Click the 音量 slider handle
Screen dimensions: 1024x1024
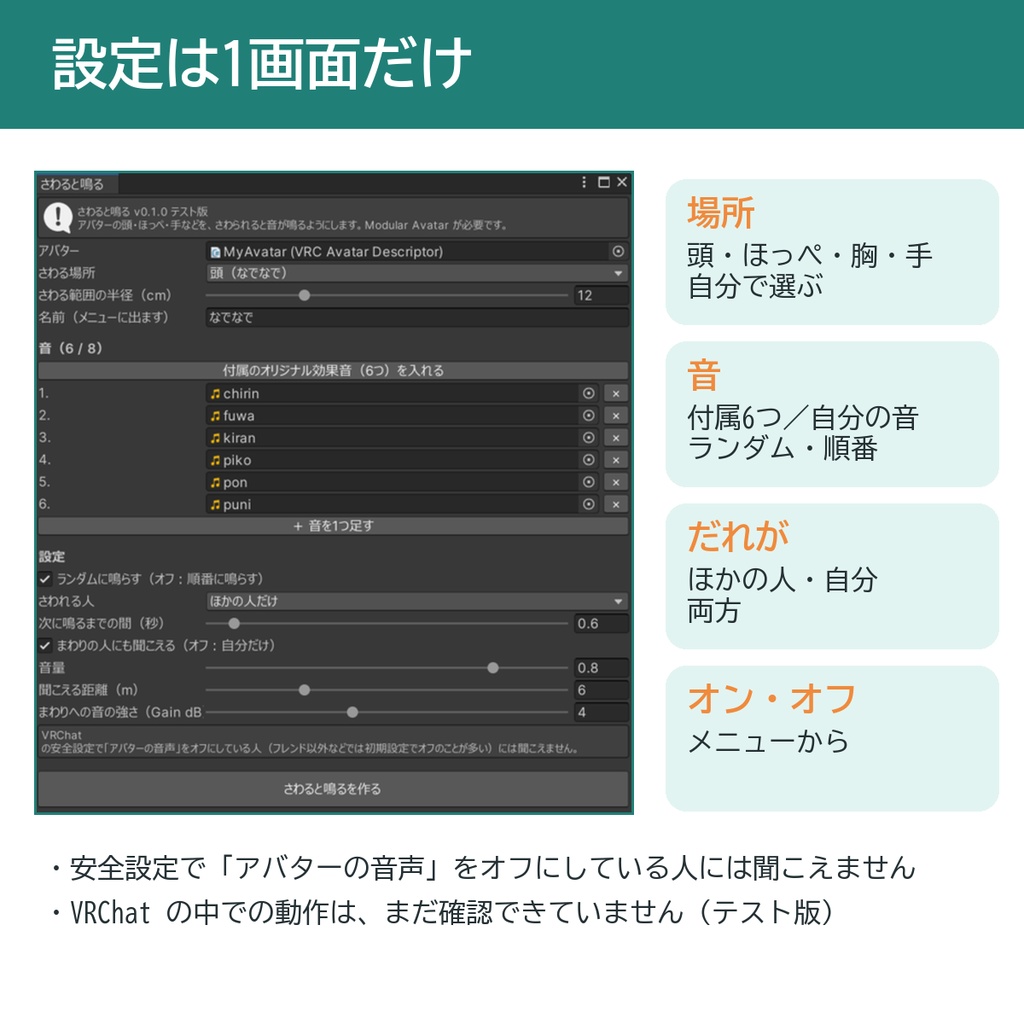tap(493, 667)
